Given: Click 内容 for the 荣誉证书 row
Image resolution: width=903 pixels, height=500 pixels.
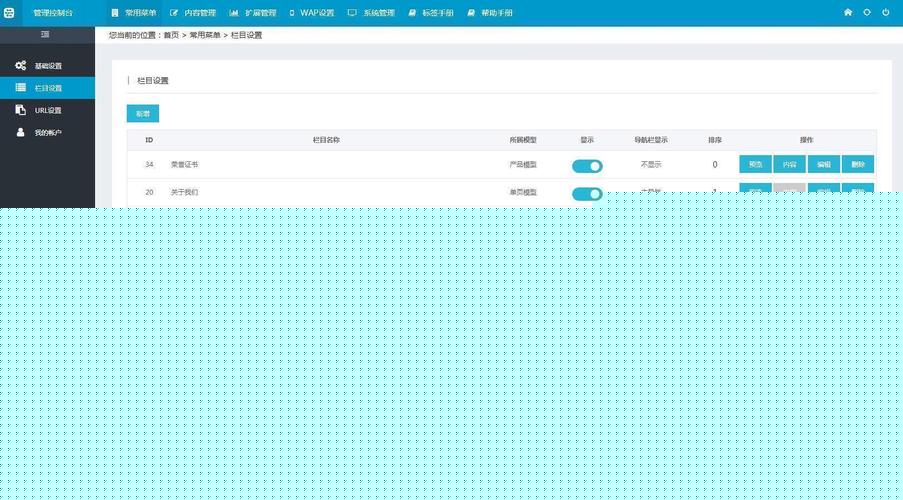Looking at the screenshot, I should (790, 164).
